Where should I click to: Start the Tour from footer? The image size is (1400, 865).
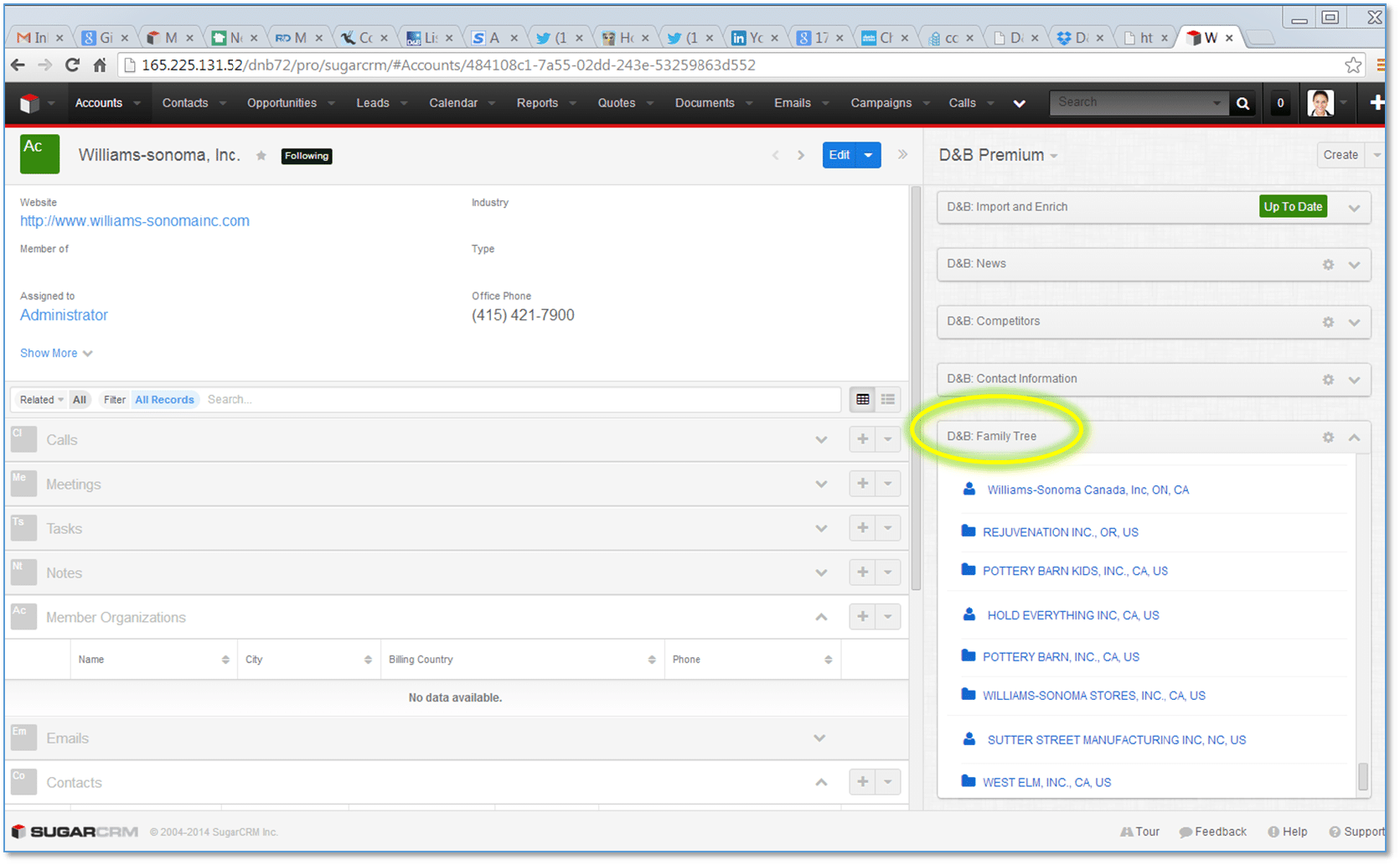pos(1140,832)
